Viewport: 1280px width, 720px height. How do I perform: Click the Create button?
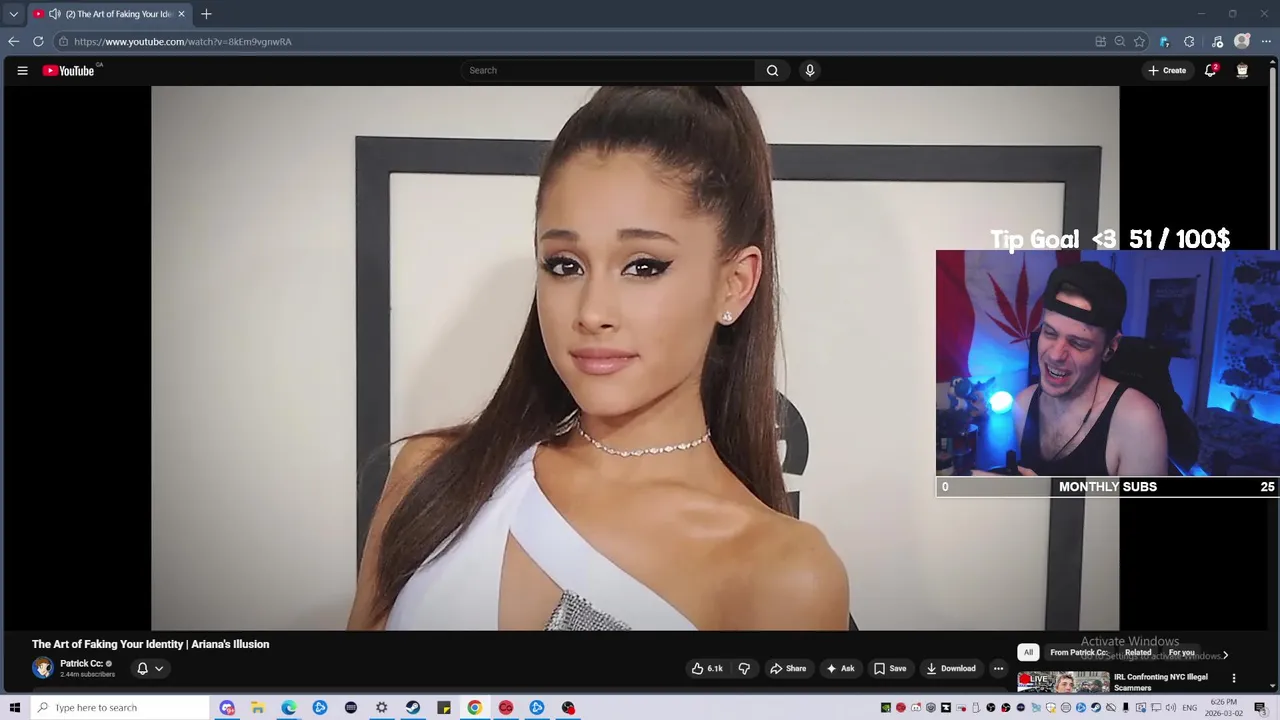click(1167, 71)
